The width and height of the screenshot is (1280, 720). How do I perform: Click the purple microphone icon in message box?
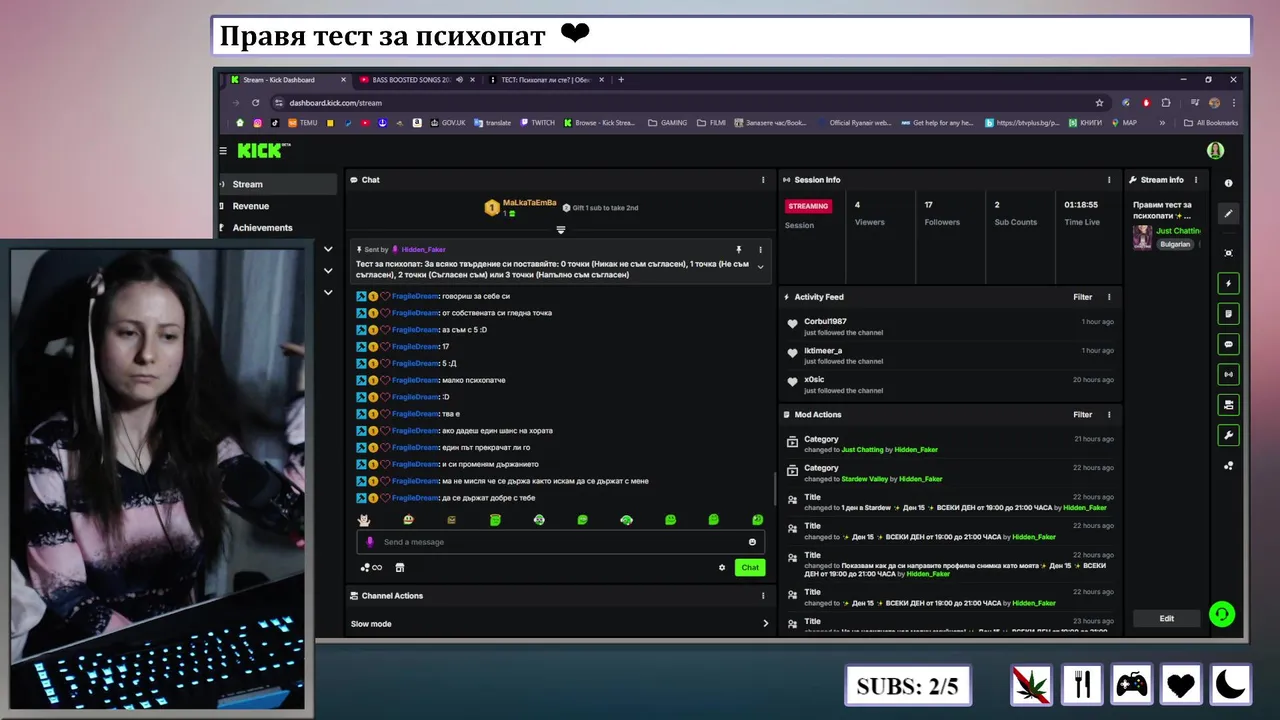[x=370, y=542]
